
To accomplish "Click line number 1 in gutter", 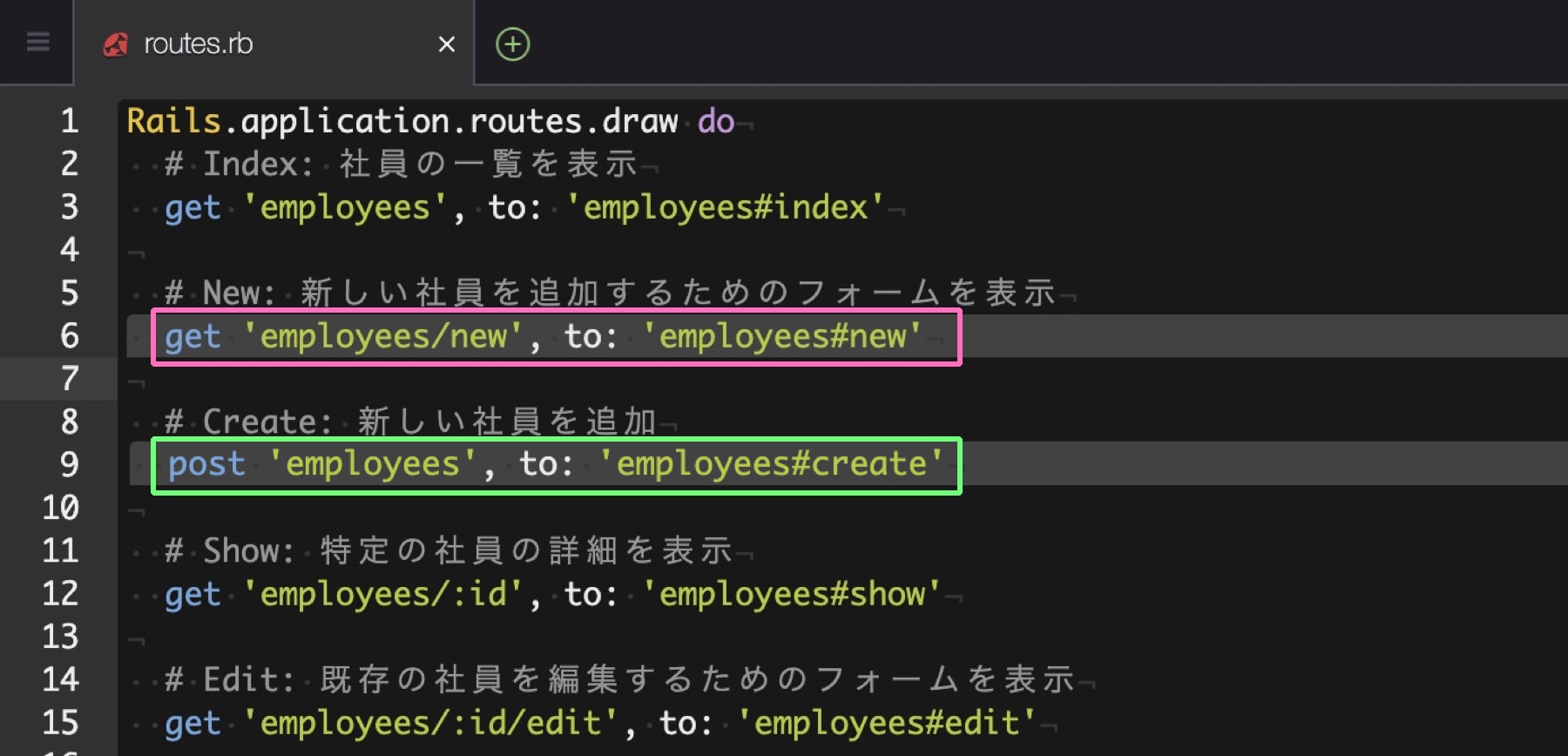I will pyautogui.click(x=69, y=121).
